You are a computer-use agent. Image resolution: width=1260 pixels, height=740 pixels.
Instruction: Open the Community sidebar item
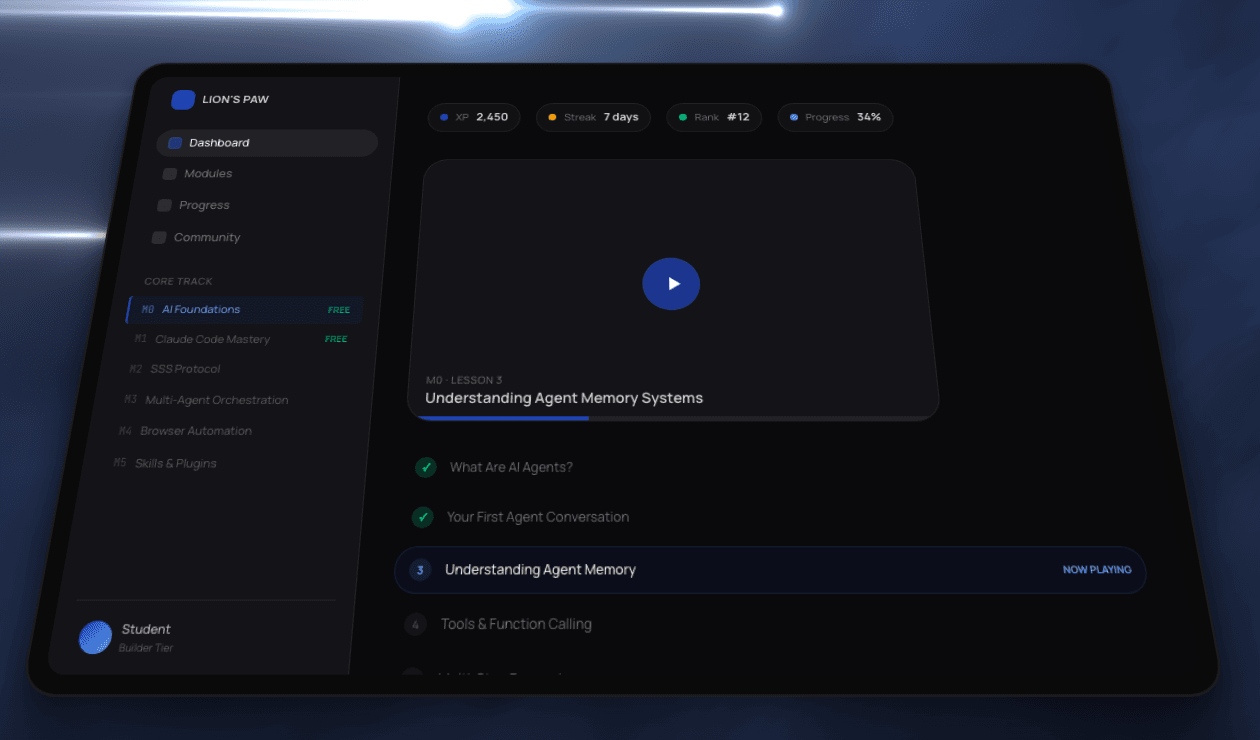point(207,237)
